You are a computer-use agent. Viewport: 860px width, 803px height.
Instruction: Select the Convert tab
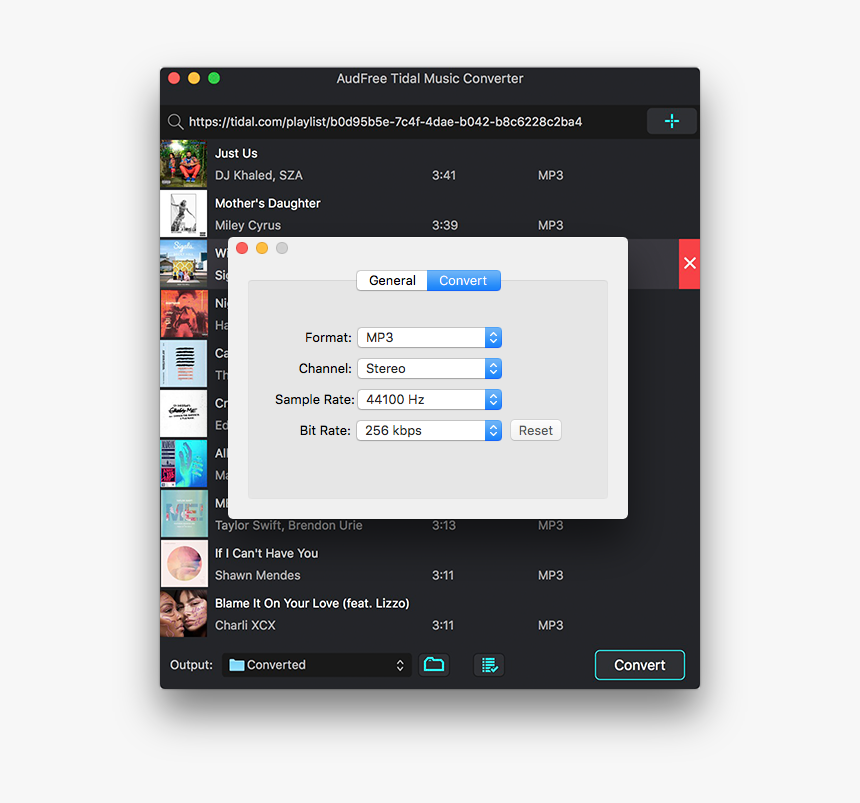pos(463,280)
